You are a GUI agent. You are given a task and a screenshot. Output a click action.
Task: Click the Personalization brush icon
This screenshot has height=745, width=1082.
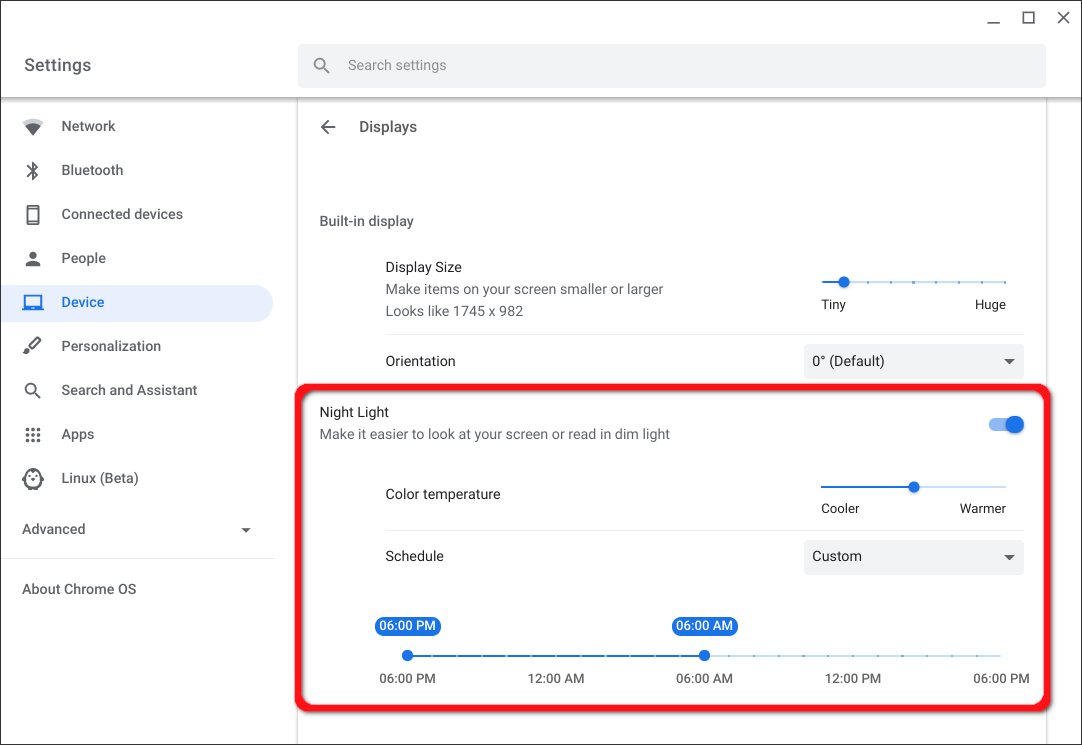33,347
